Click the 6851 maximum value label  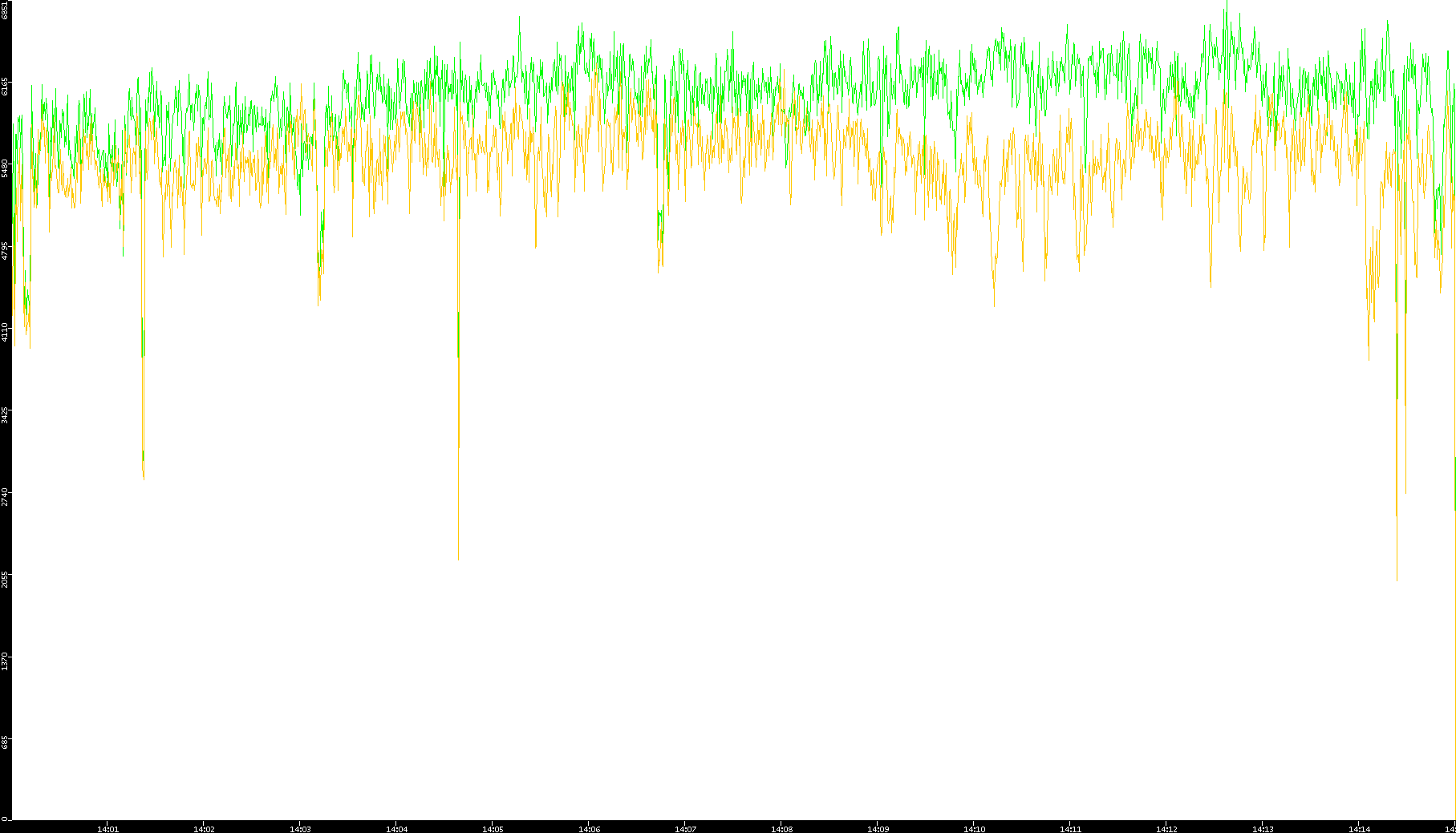[5, 10]
